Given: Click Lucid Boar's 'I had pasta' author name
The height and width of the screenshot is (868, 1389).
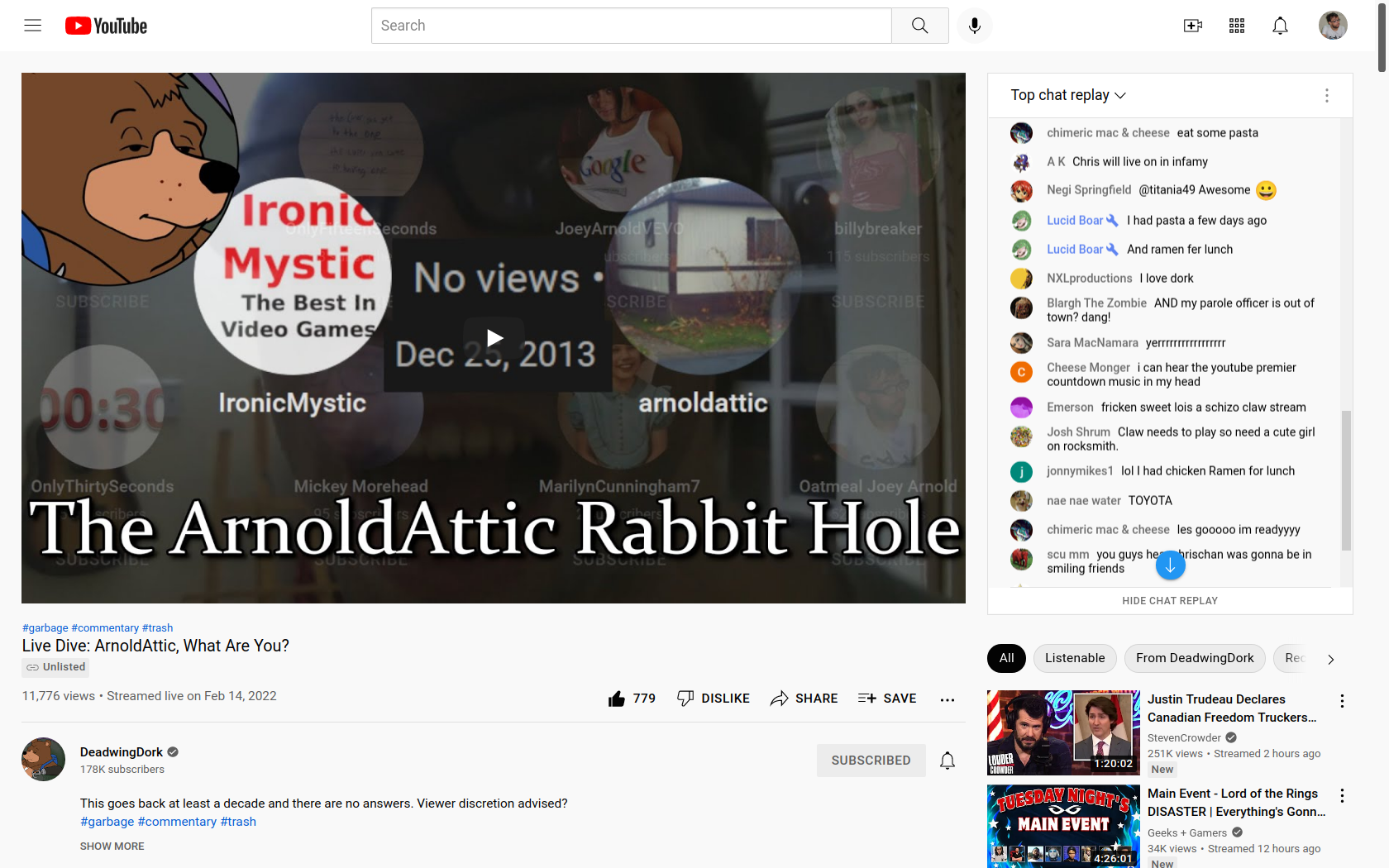Looking at the screenshot, I should 1075,220.
